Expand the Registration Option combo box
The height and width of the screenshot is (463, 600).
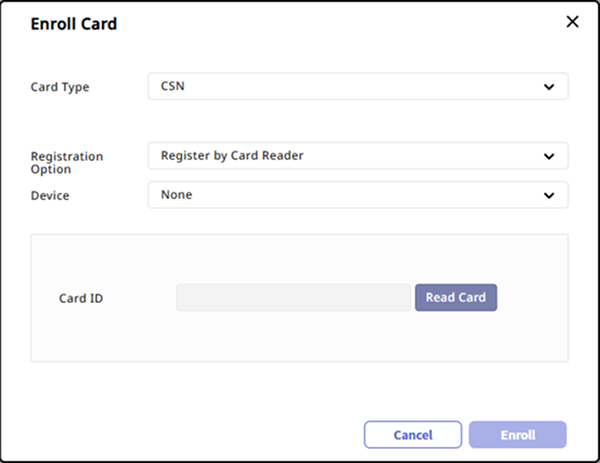click(x=357, y=156)
